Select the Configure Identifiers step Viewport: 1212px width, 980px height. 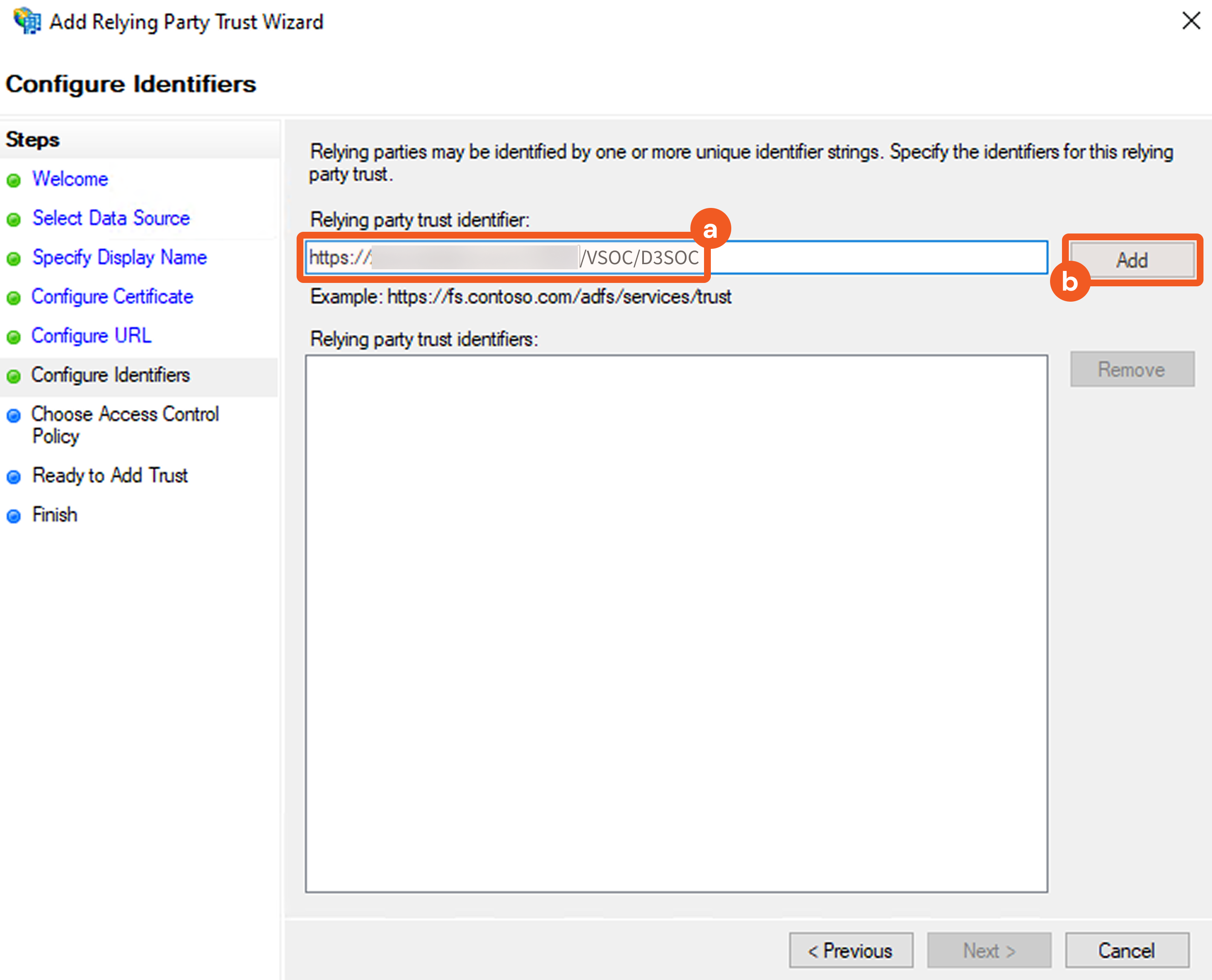click(110, 375)
